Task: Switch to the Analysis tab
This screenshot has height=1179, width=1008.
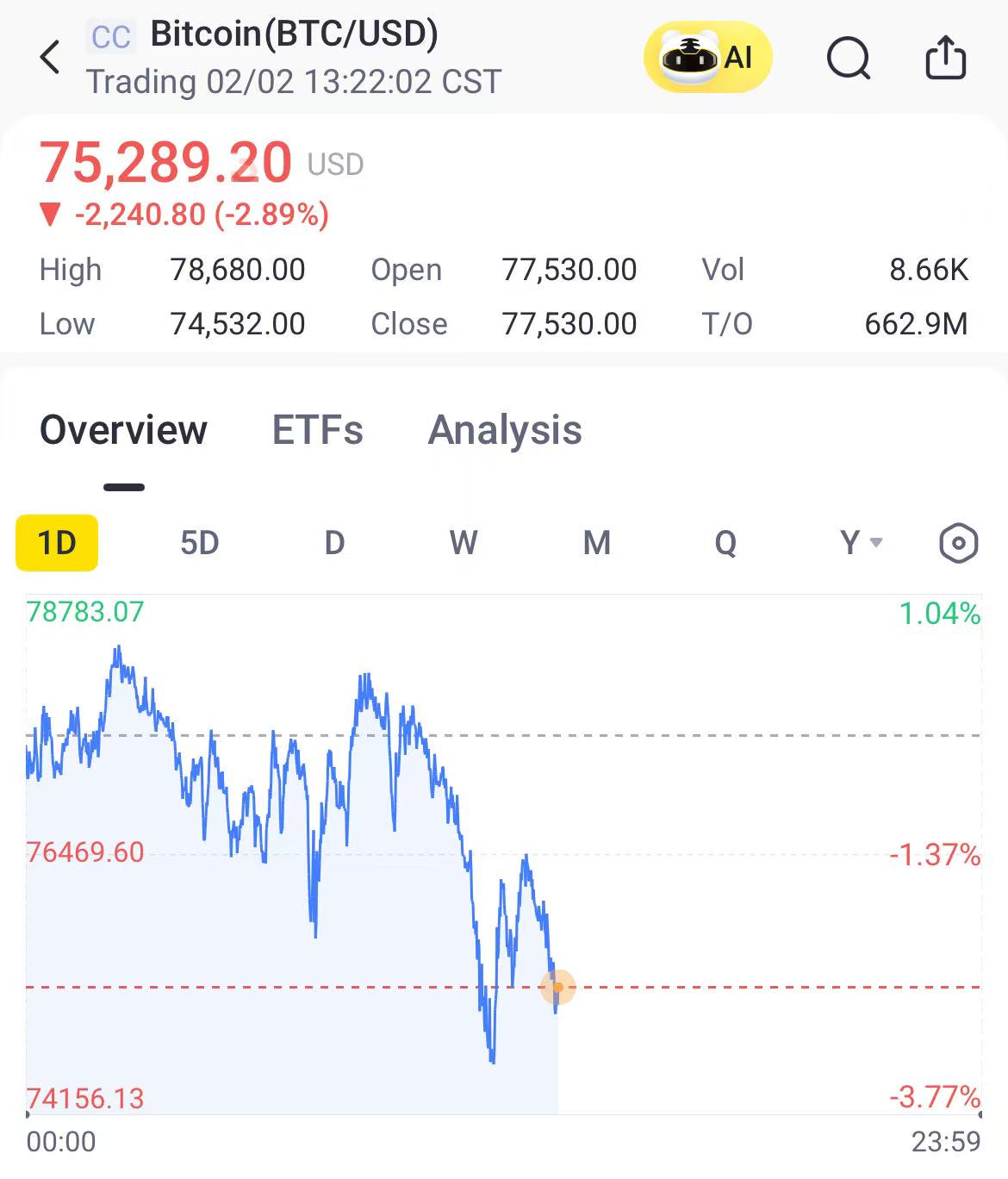Action: pos(505,430)
